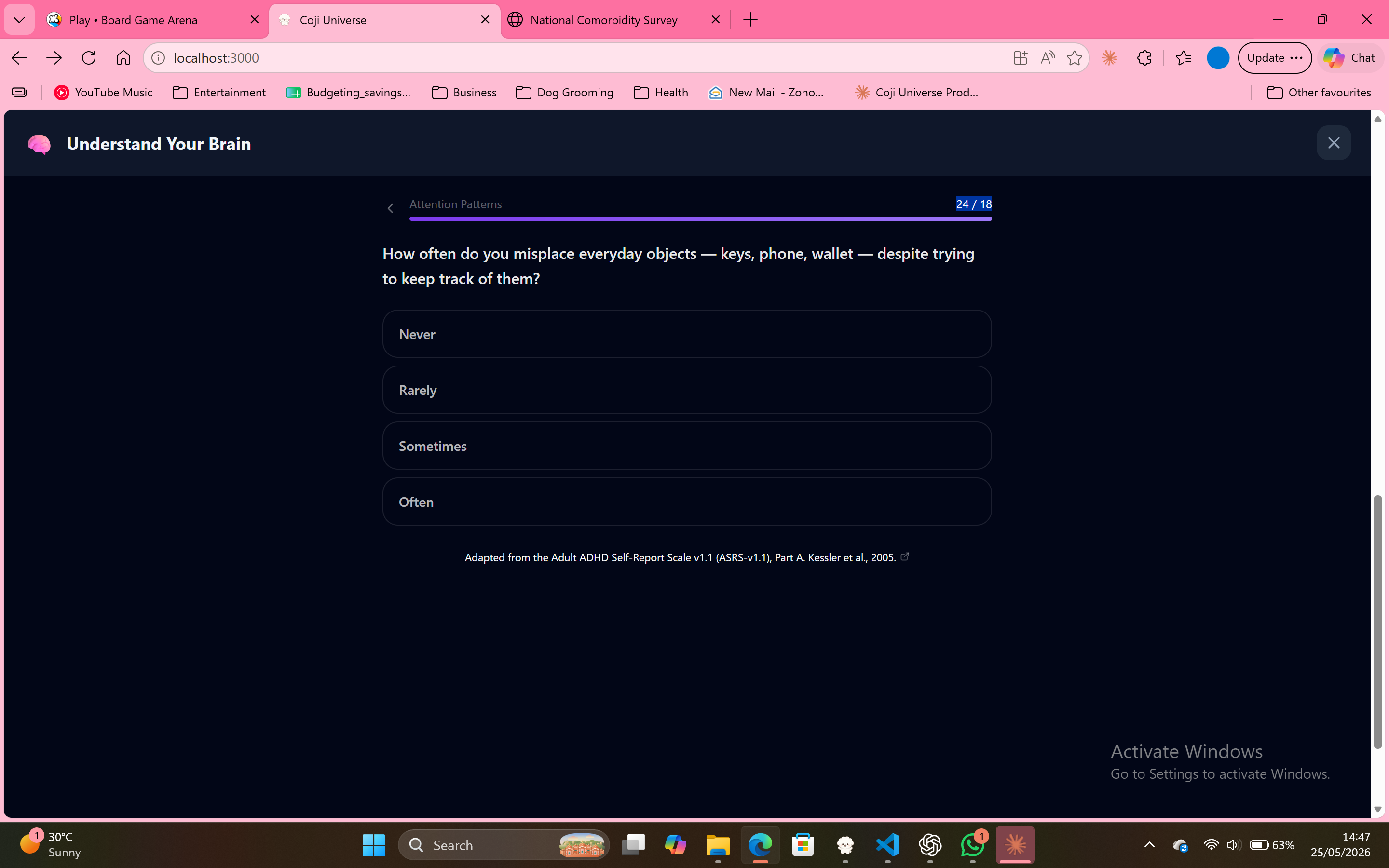Choose the Often answer option

pos(686,502)
